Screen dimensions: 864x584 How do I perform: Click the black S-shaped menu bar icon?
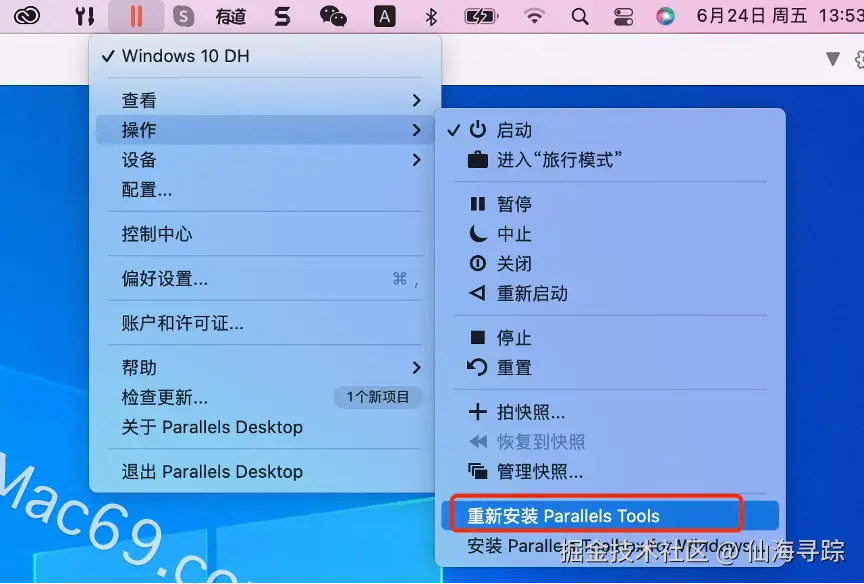[x=282, y=16]
